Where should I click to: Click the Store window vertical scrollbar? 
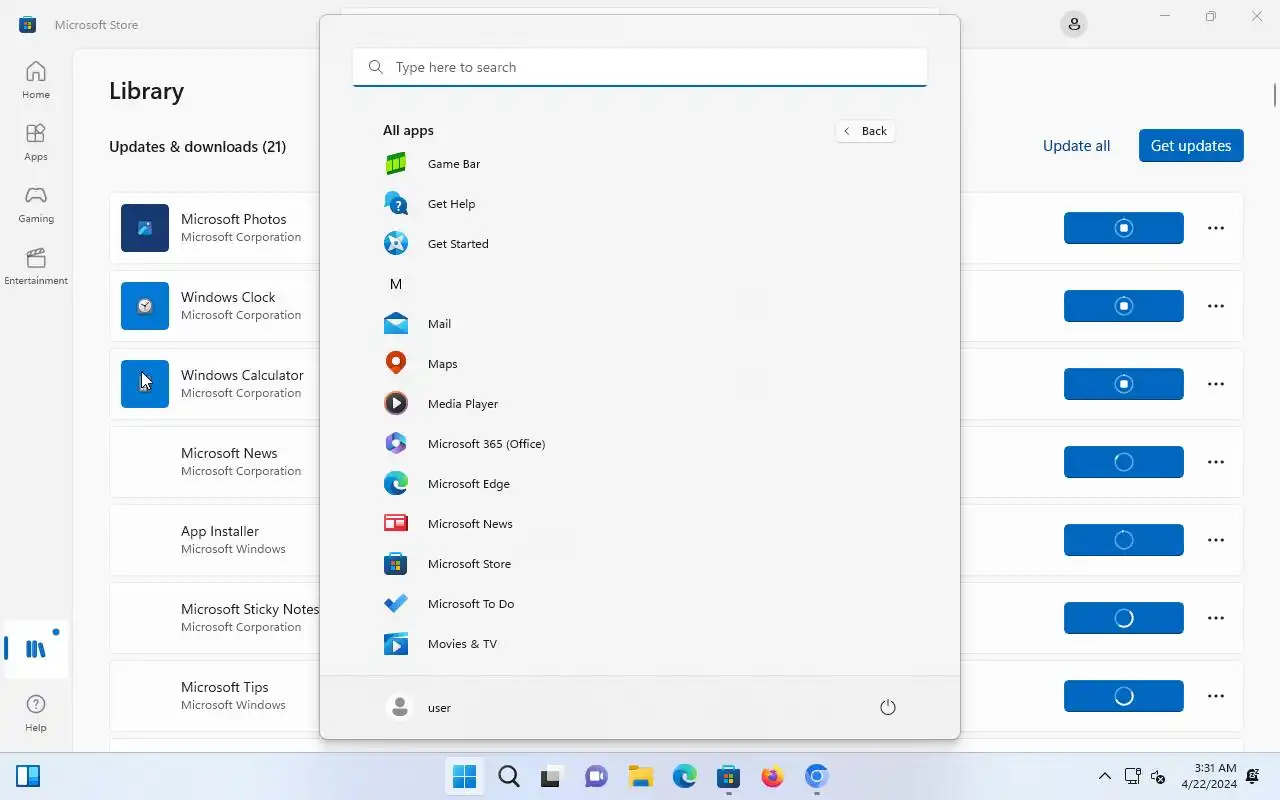(x=1275, y=95)
